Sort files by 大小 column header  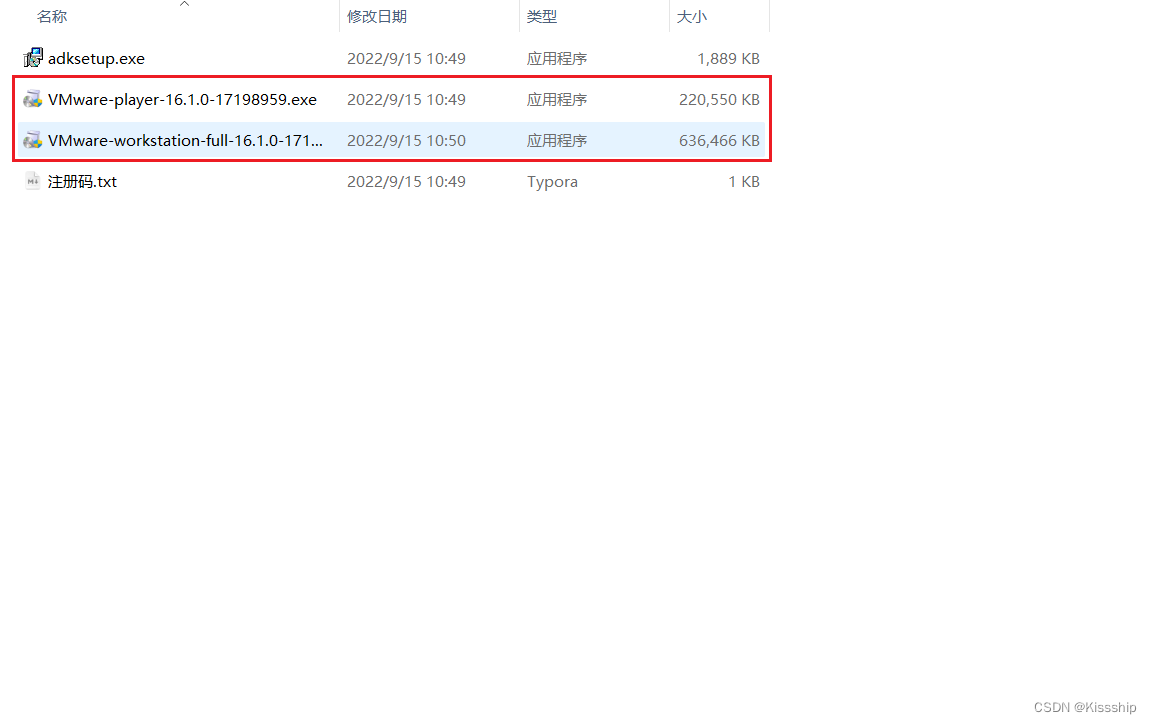pos(691,17)
